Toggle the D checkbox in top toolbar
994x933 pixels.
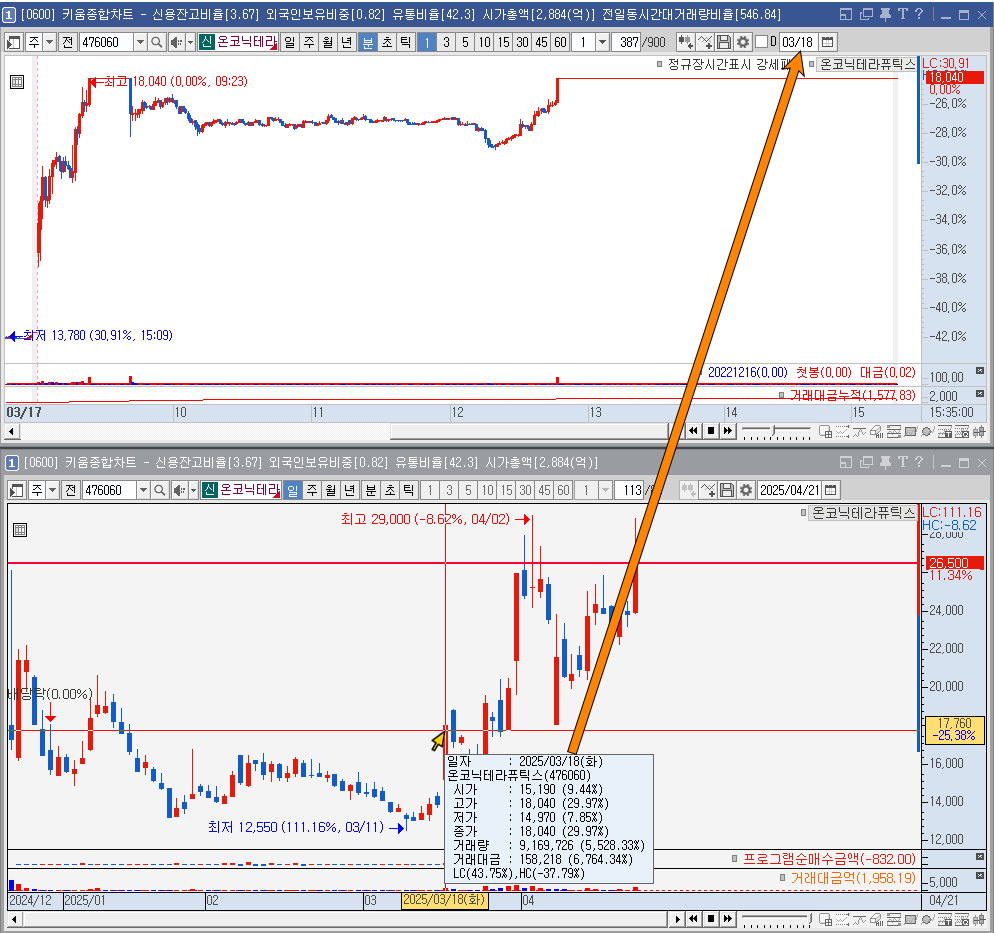click(x=761, y=42)
